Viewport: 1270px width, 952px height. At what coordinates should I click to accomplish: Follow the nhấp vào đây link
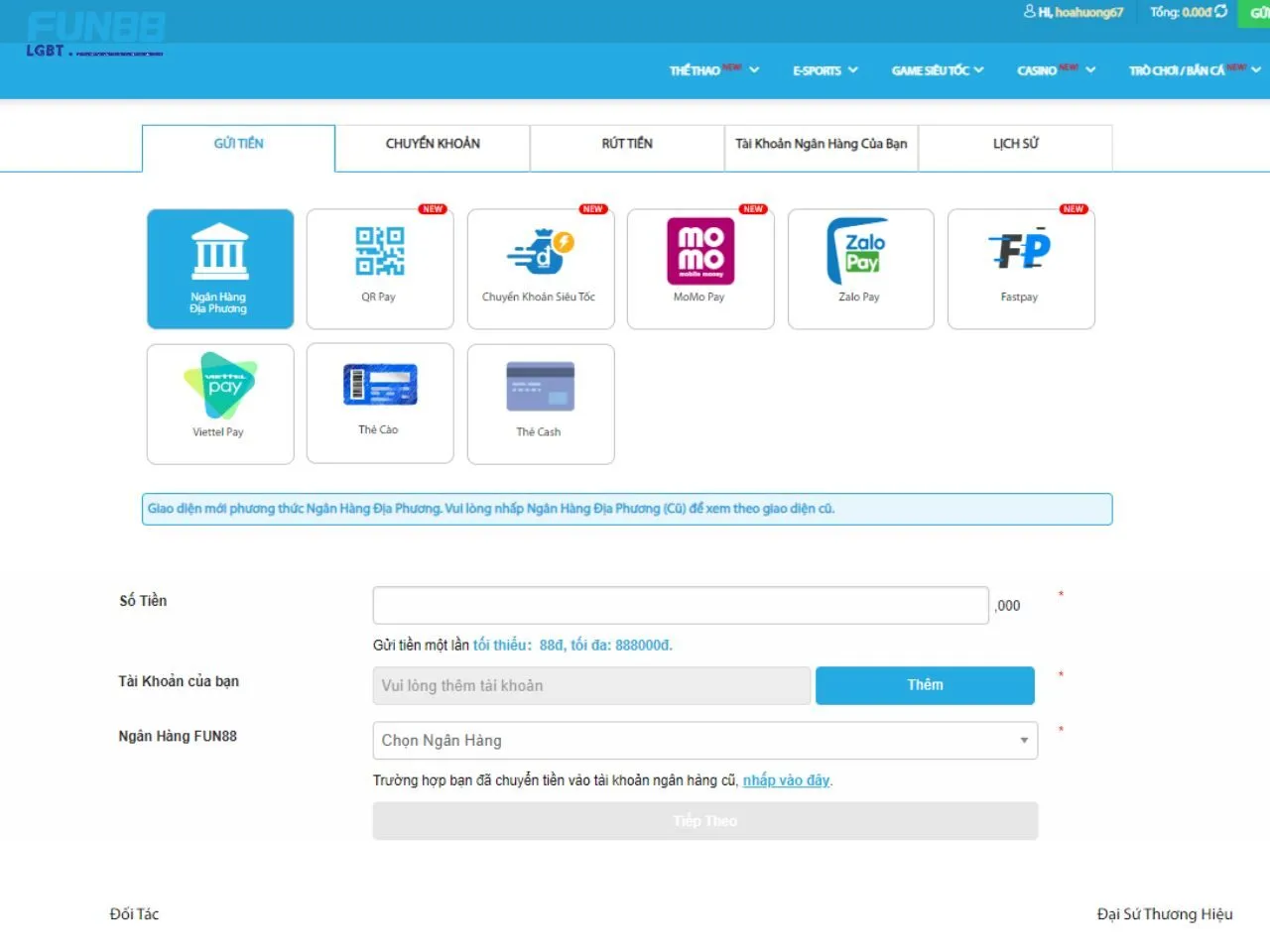[787, 780]
